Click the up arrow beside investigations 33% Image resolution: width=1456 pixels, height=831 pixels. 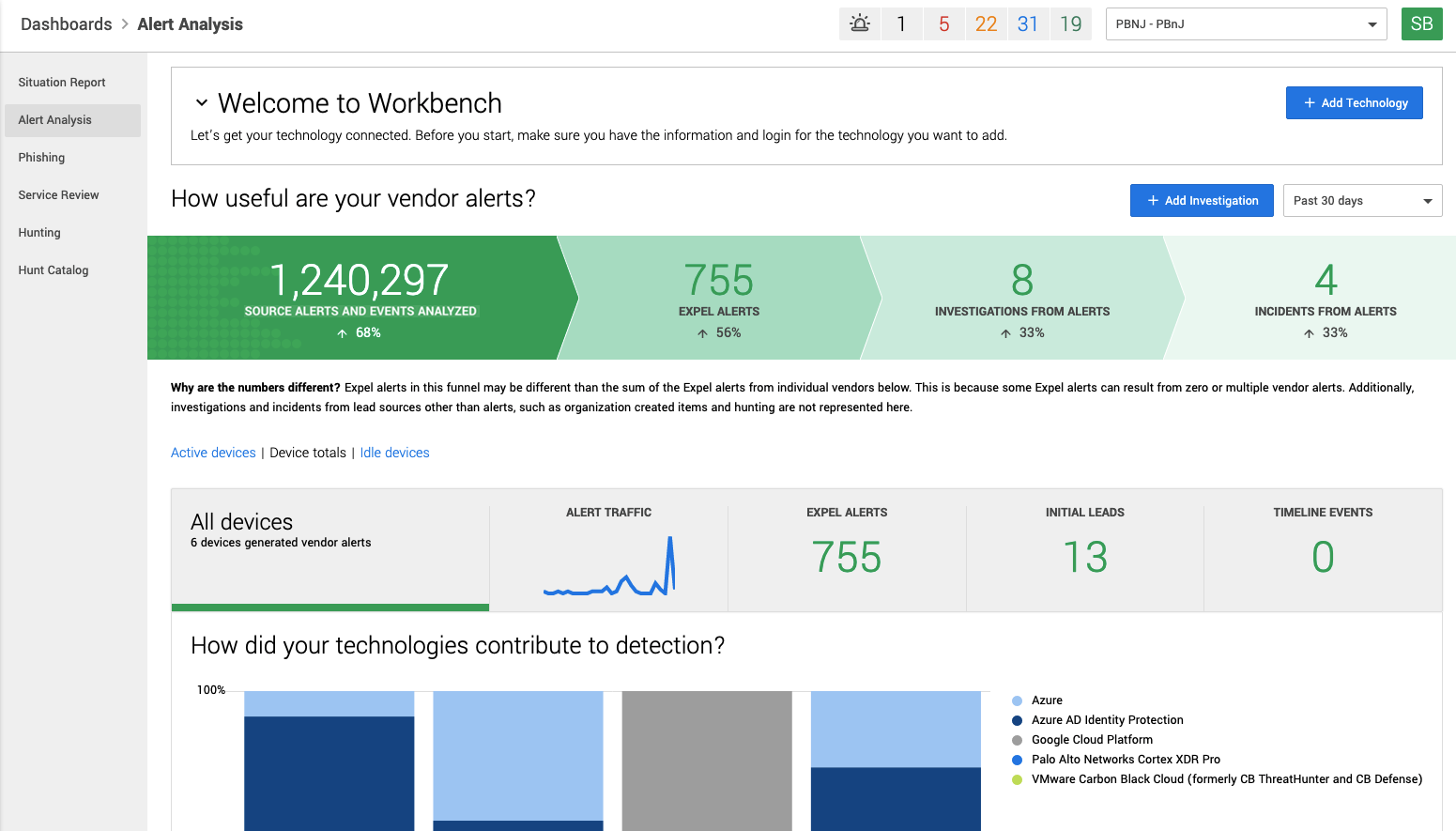pyautogui.click(x=1005, y=333)
